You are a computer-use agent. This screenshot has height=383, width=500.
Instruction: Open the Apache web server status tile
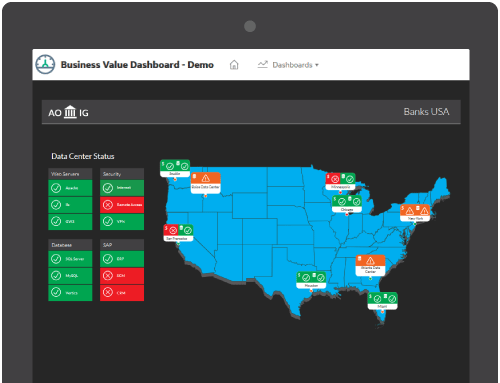click(x=70, y=188)
